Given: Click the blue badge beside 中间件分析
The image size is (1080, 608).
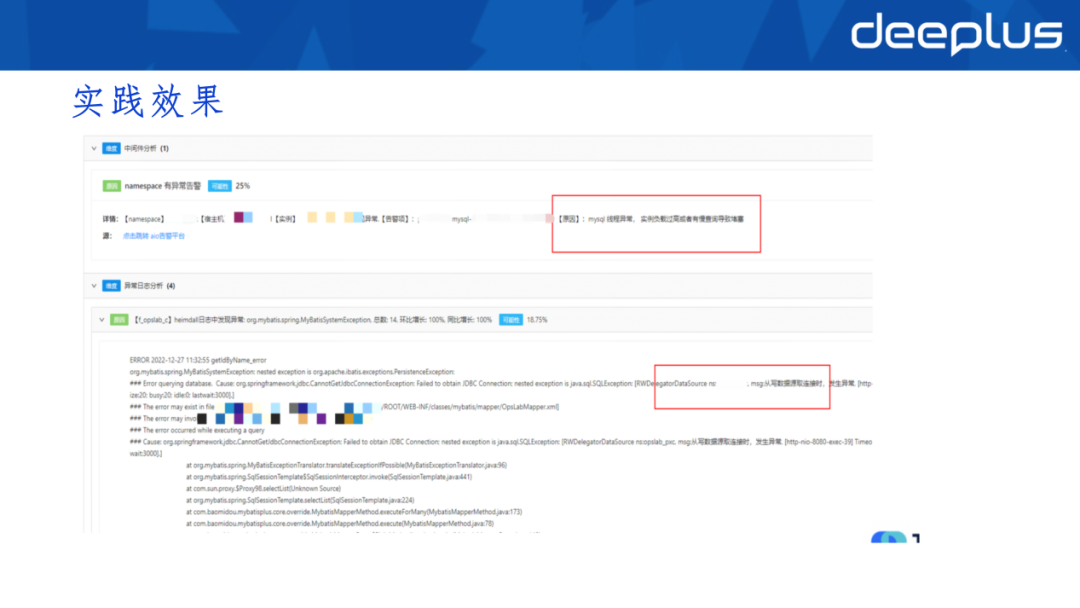Looking at the screenshot, I should click(x=111, y=148).
